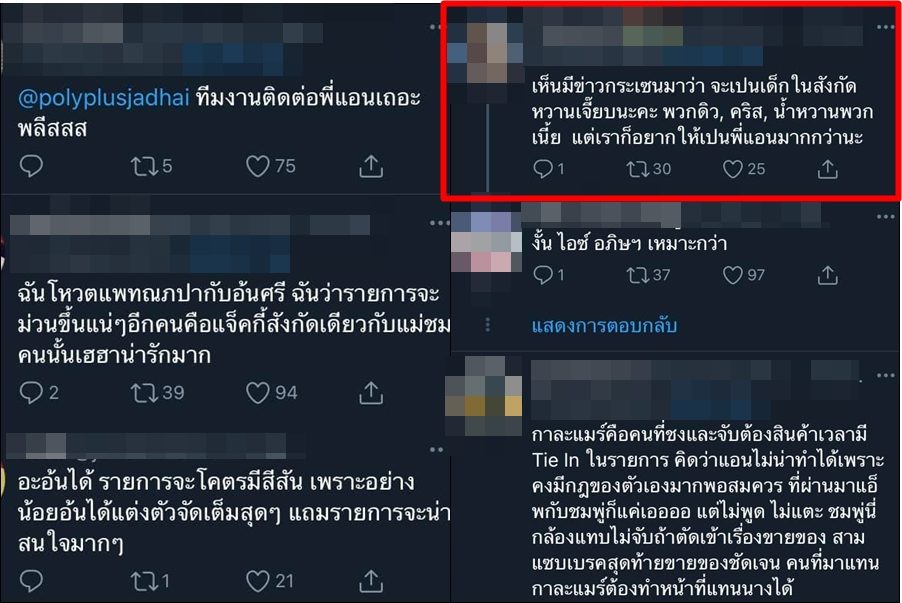Open more options on Tie In tweet

tap(885, 375)
